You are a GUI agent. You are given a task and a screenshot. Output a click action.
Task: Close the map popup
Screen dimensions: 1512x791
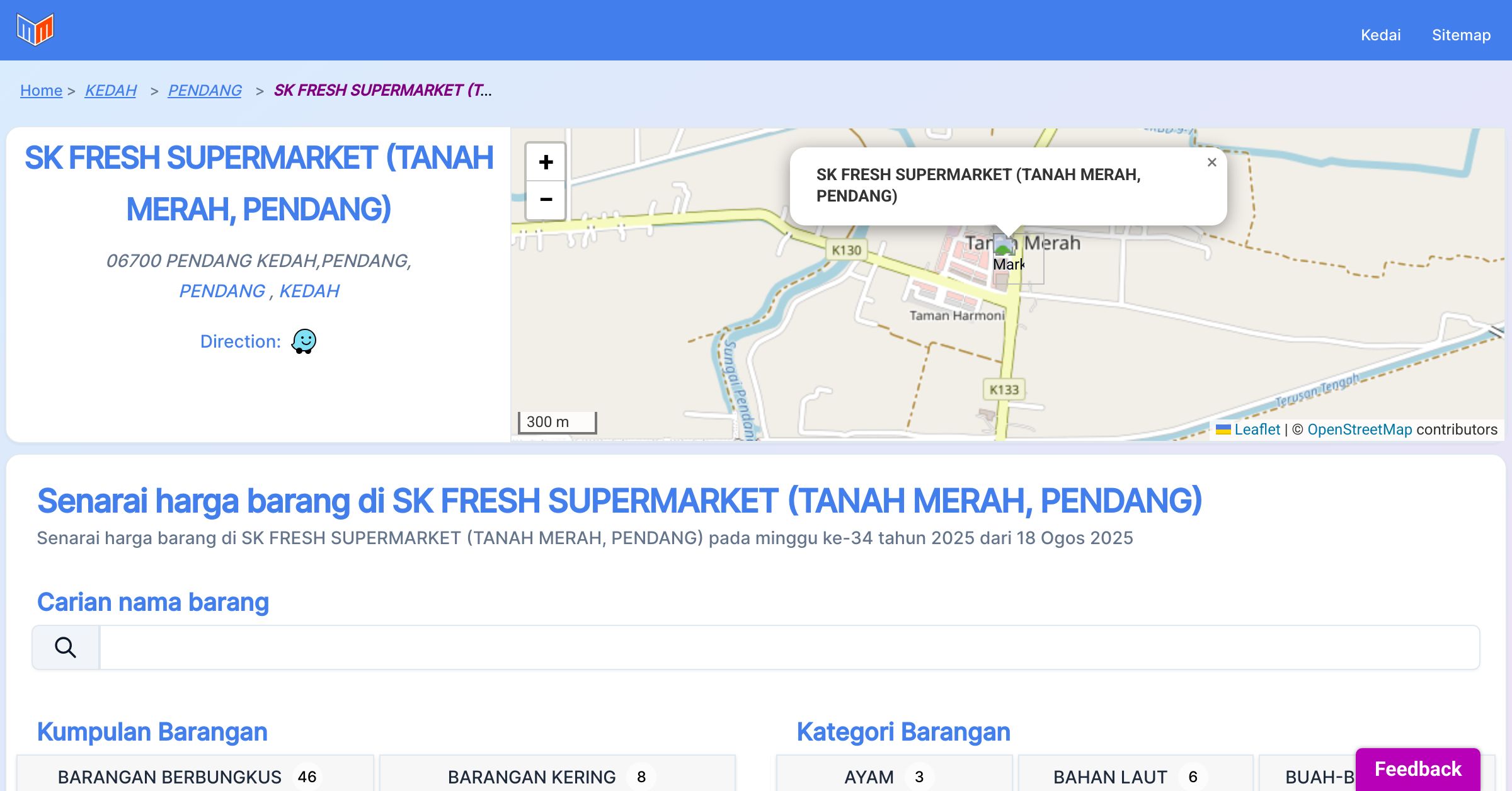point(1211,162)
